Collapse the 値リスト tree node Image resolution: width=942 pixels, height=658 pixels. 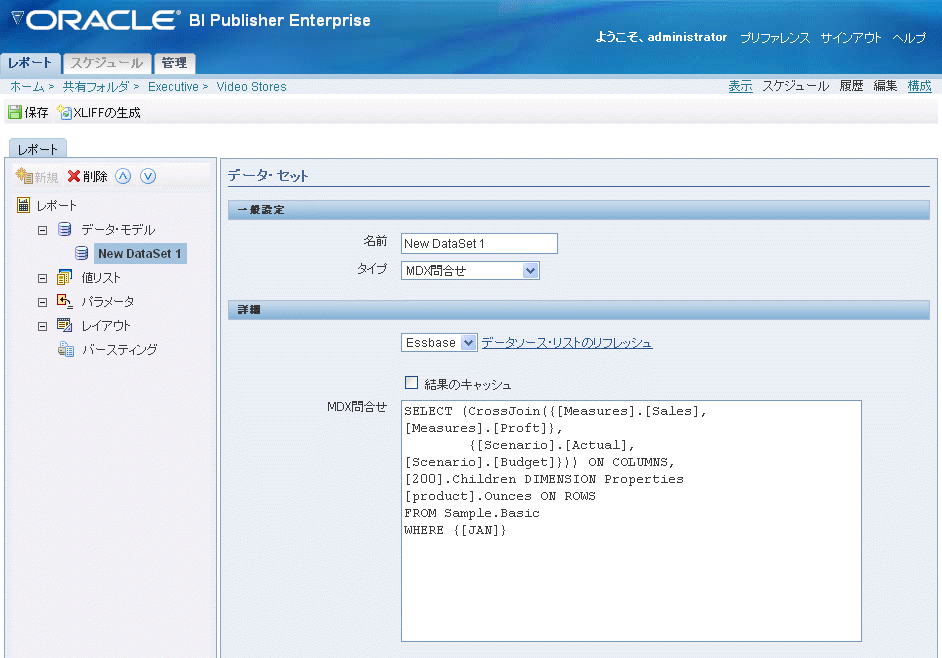[x=42, y=278]
